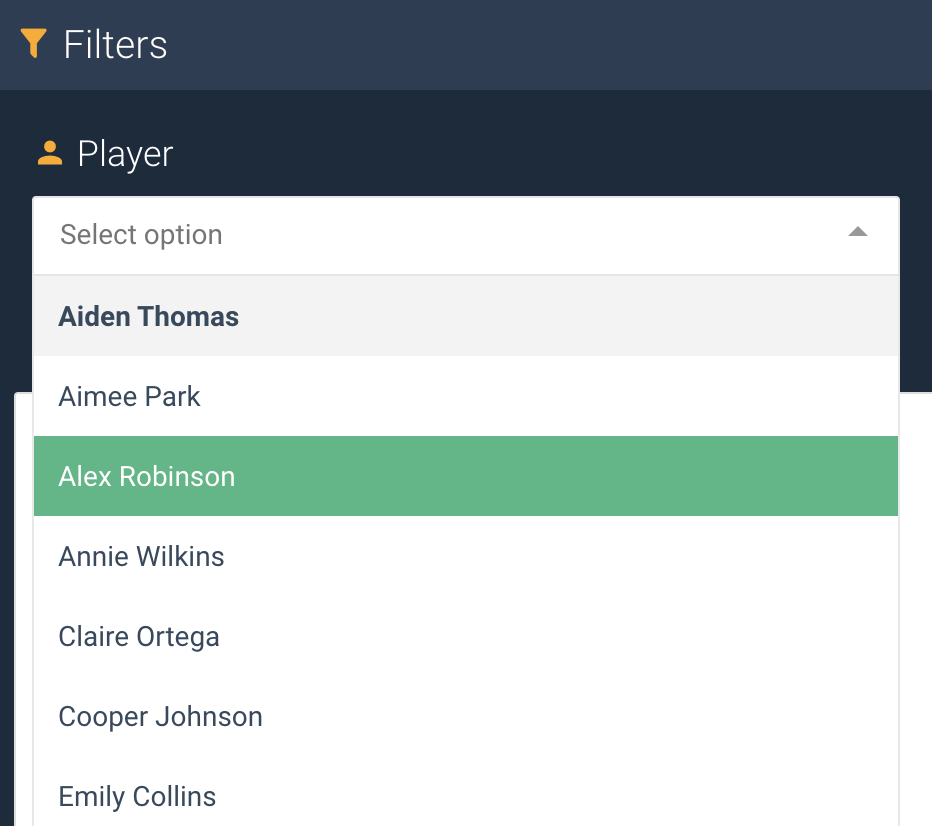Click the placeholder text Select option
Screen dimensions: 932x826
[140, 234]
